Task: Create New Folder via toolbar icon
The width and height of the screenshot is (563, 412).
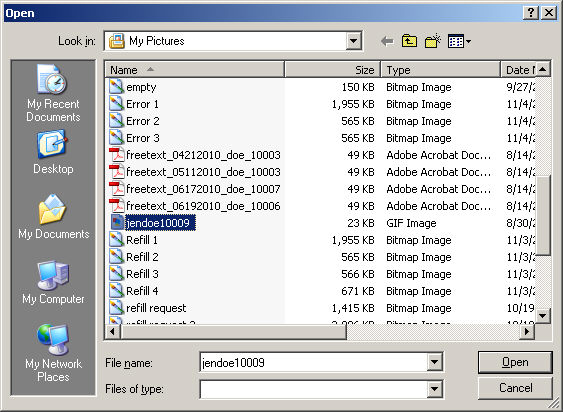Action: [x=433, y=41]
